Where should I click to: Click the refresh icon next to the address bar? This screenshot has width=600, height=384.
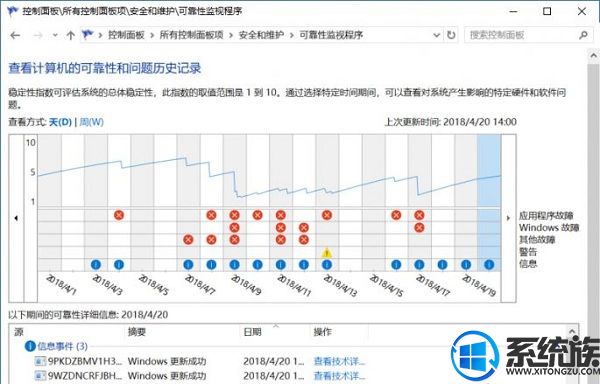451,35
